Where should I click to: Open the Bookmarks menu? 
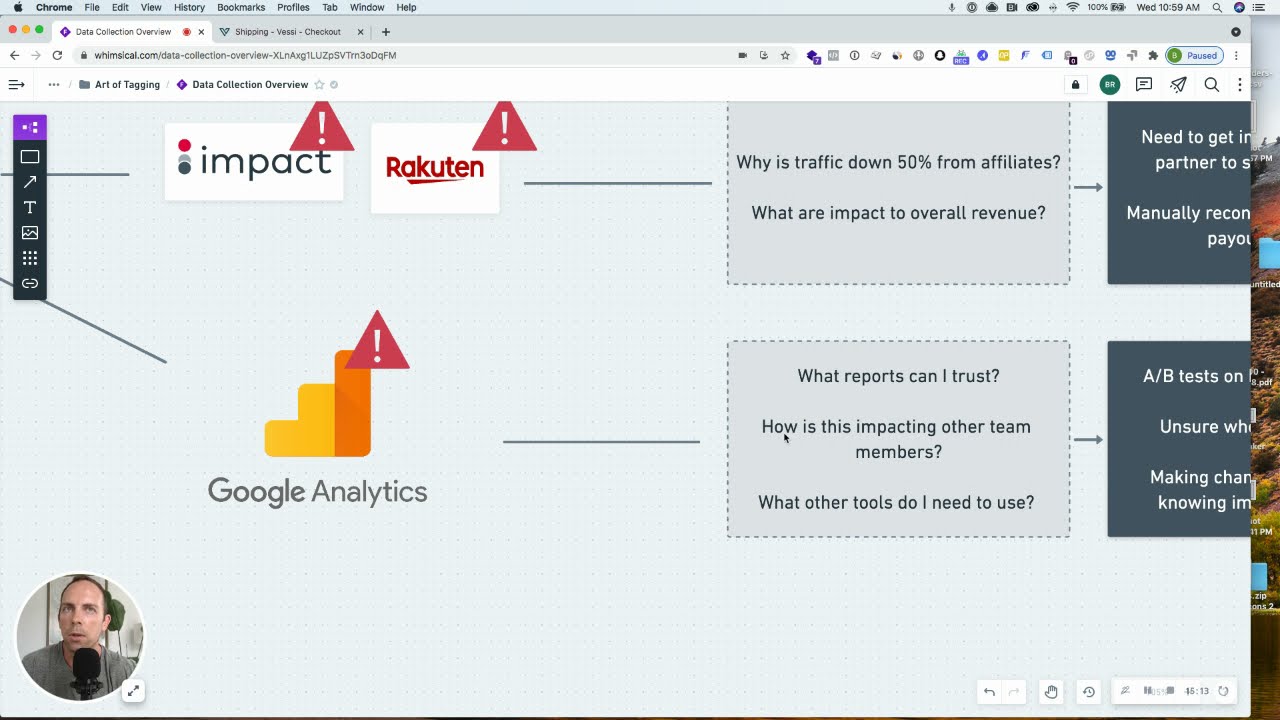[x=241, y=7]
